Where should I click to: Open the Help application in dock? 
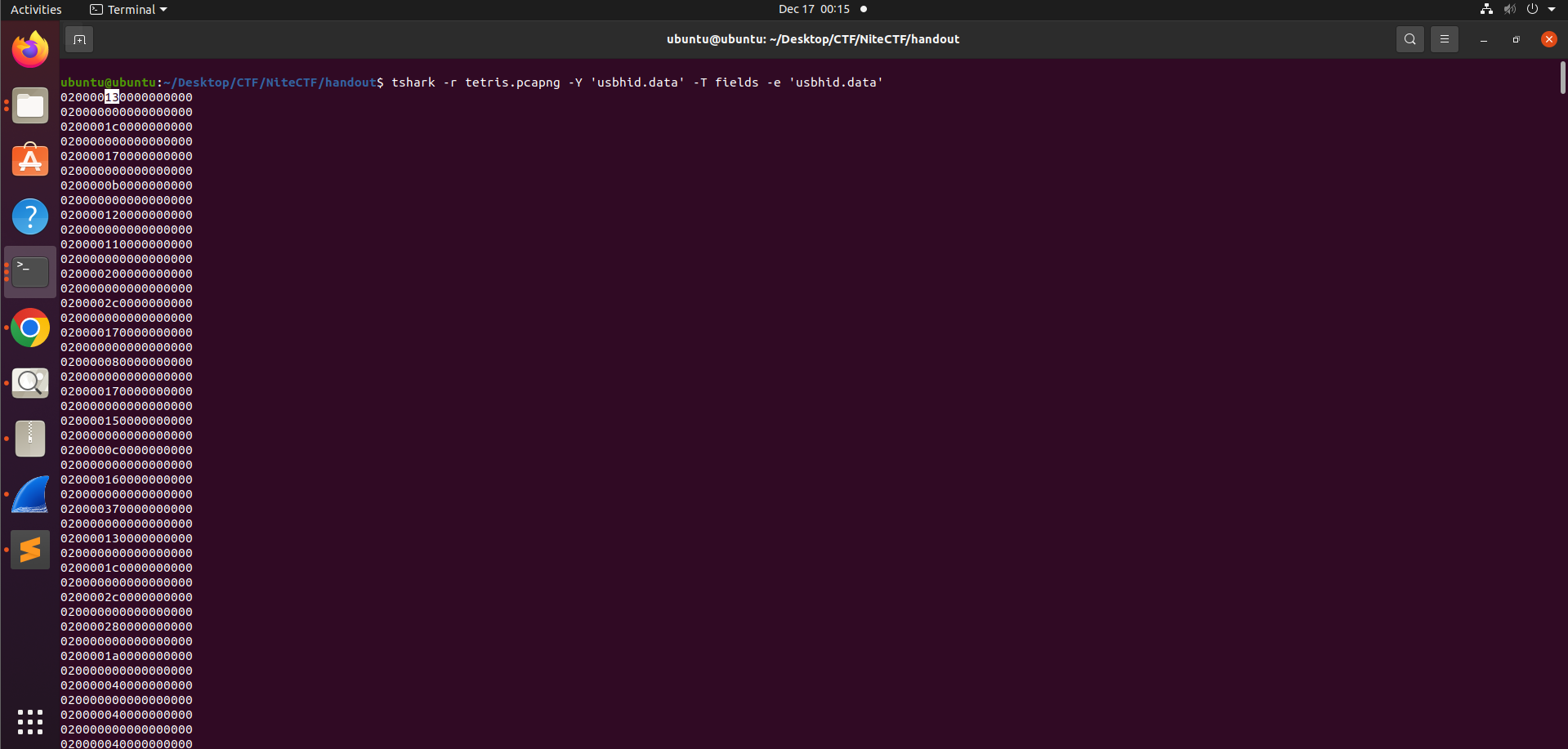(x=30, y=216)
